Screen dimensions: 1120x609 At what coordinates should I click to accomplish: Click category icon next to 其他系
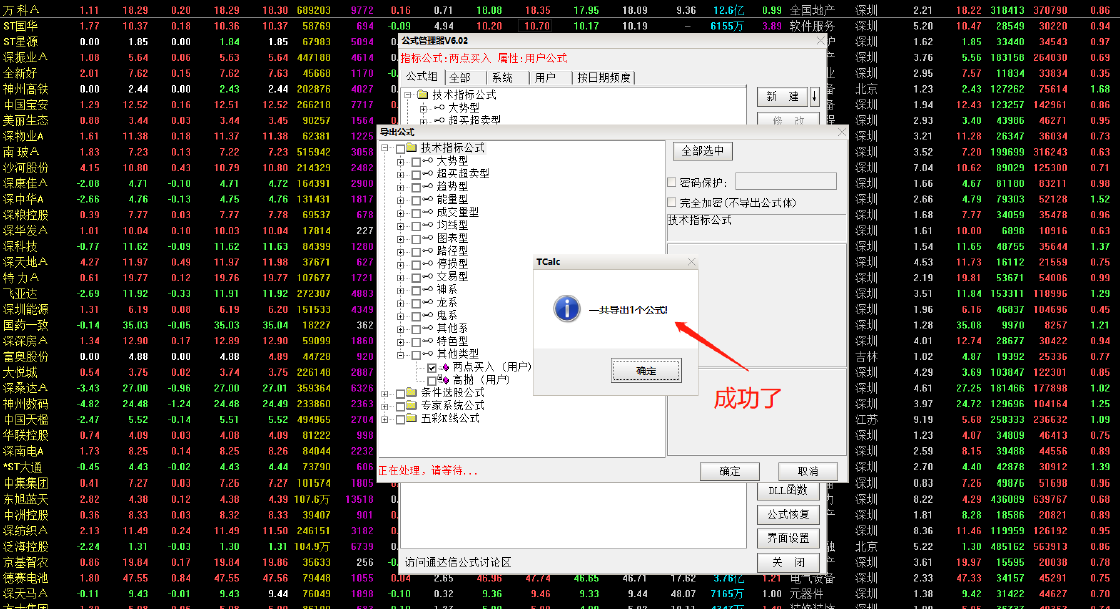tap(428, 328)
